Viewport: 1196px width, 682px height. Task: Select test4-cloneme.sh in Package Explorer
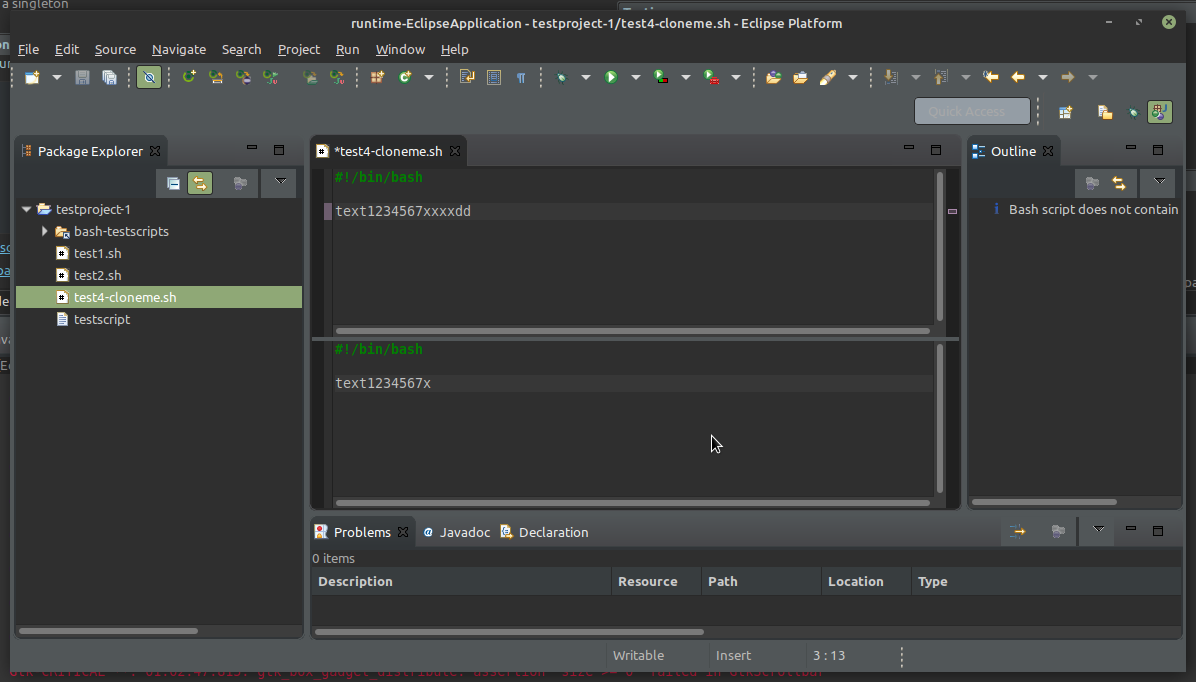click(x=159, y=298)
